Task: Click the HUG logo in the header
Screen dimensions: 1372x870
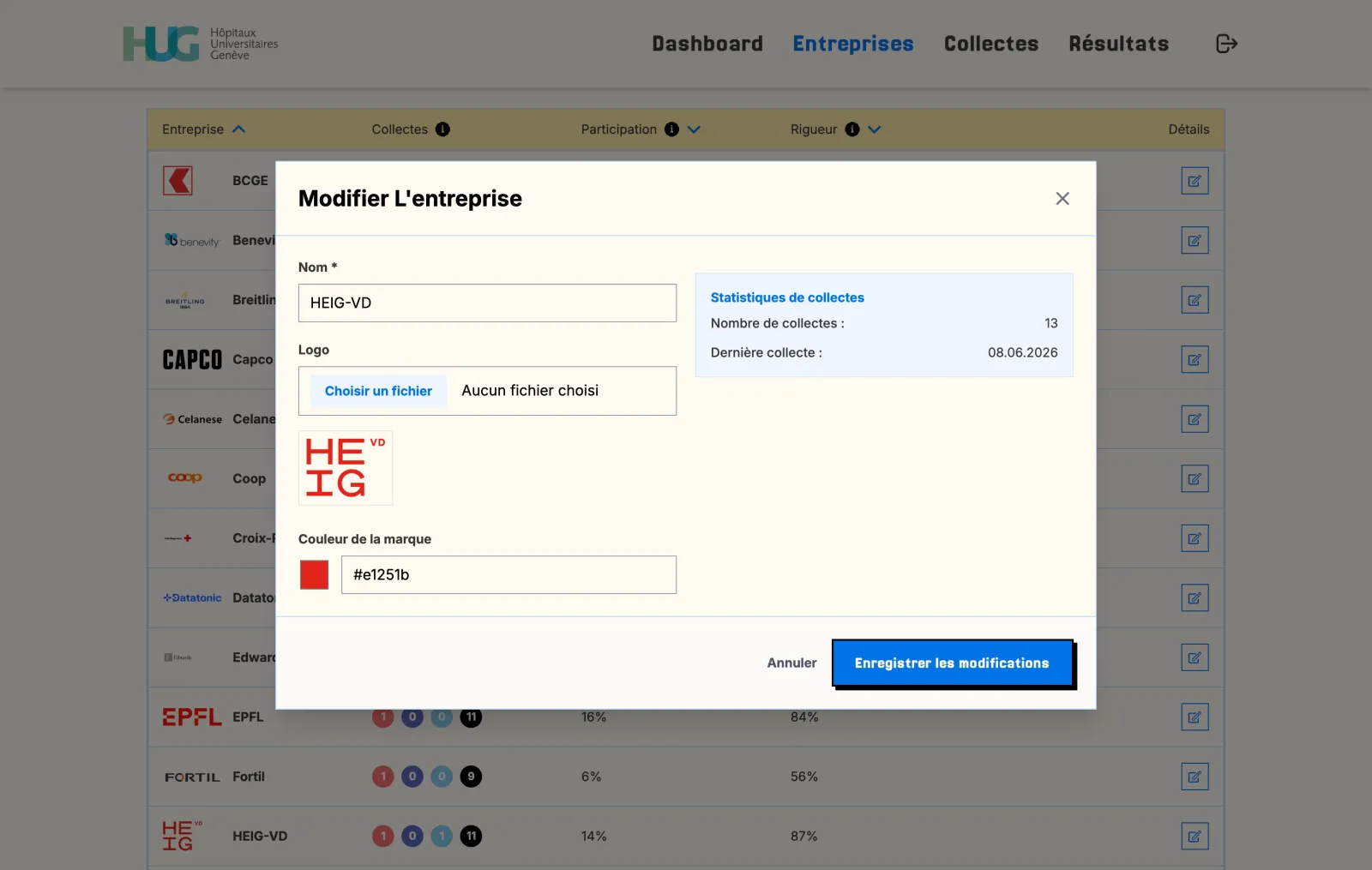Action: (201, 44)
